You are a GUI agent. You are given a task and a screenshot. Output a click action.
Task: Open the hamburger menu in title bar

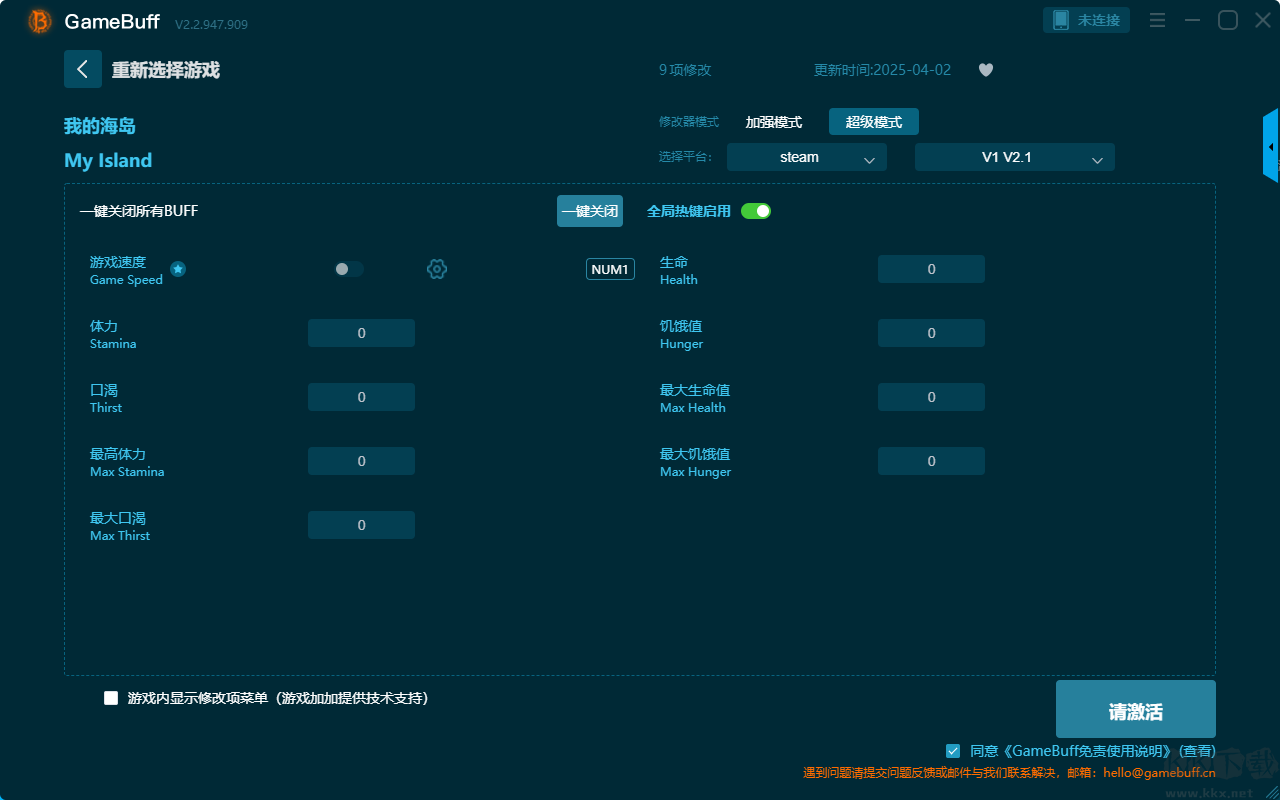pyautogui.click(x=1157, y=20)
